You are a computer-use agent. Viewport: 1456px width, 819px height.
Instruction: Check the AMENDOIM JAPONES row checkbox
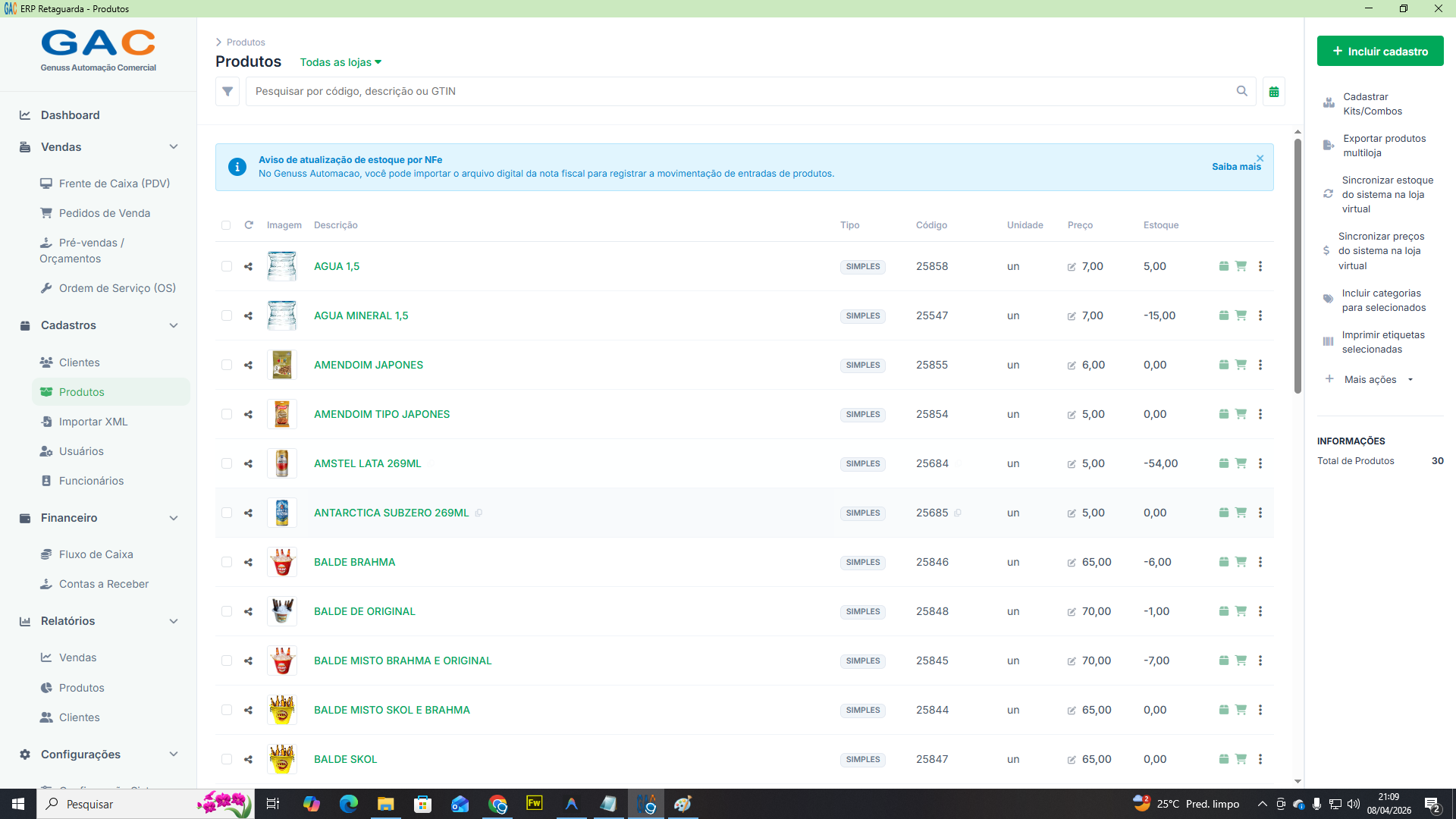[x=227, y=365]
